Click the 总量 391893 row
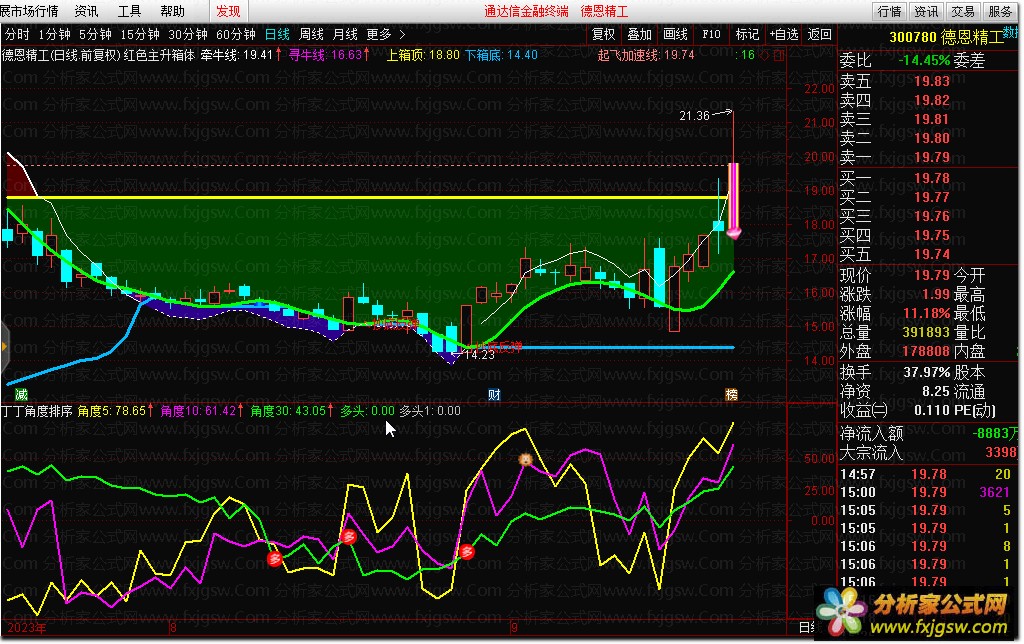1024x644 pixels. click(895, 332)
